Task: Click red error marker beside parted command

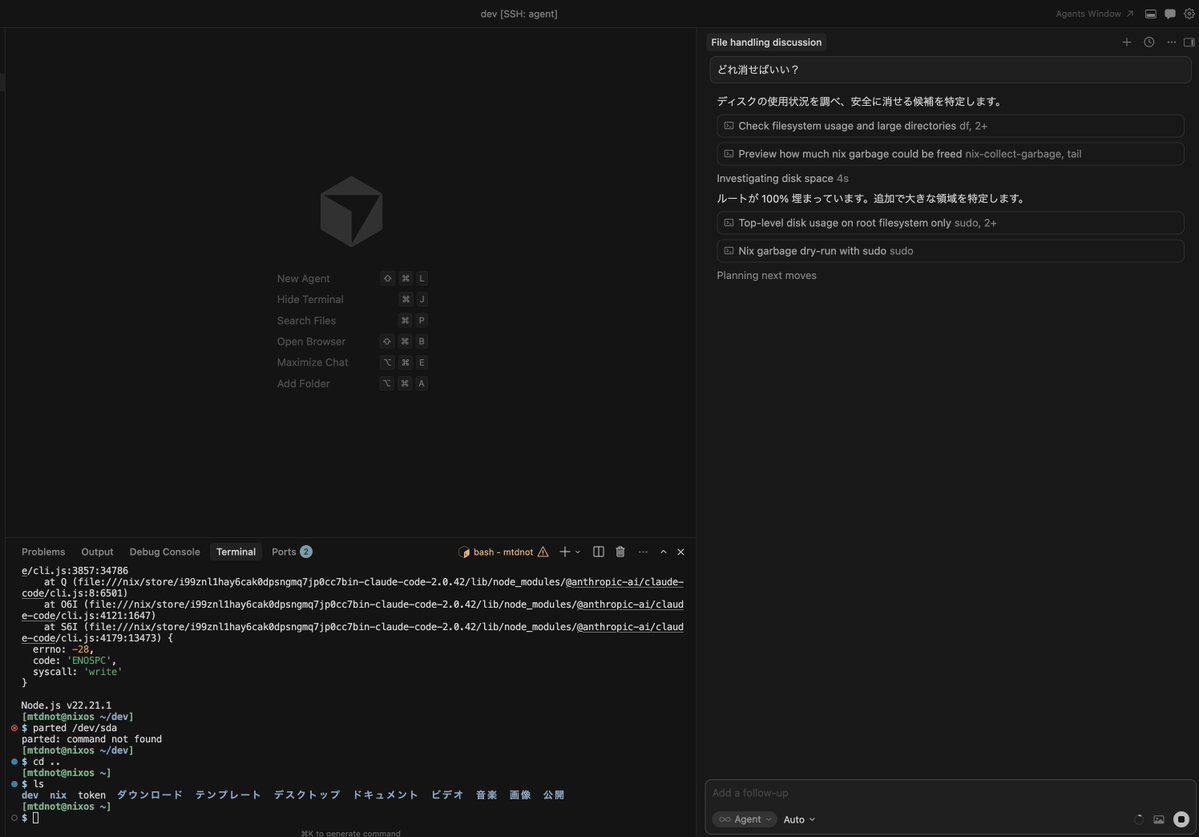Action: 14,728
